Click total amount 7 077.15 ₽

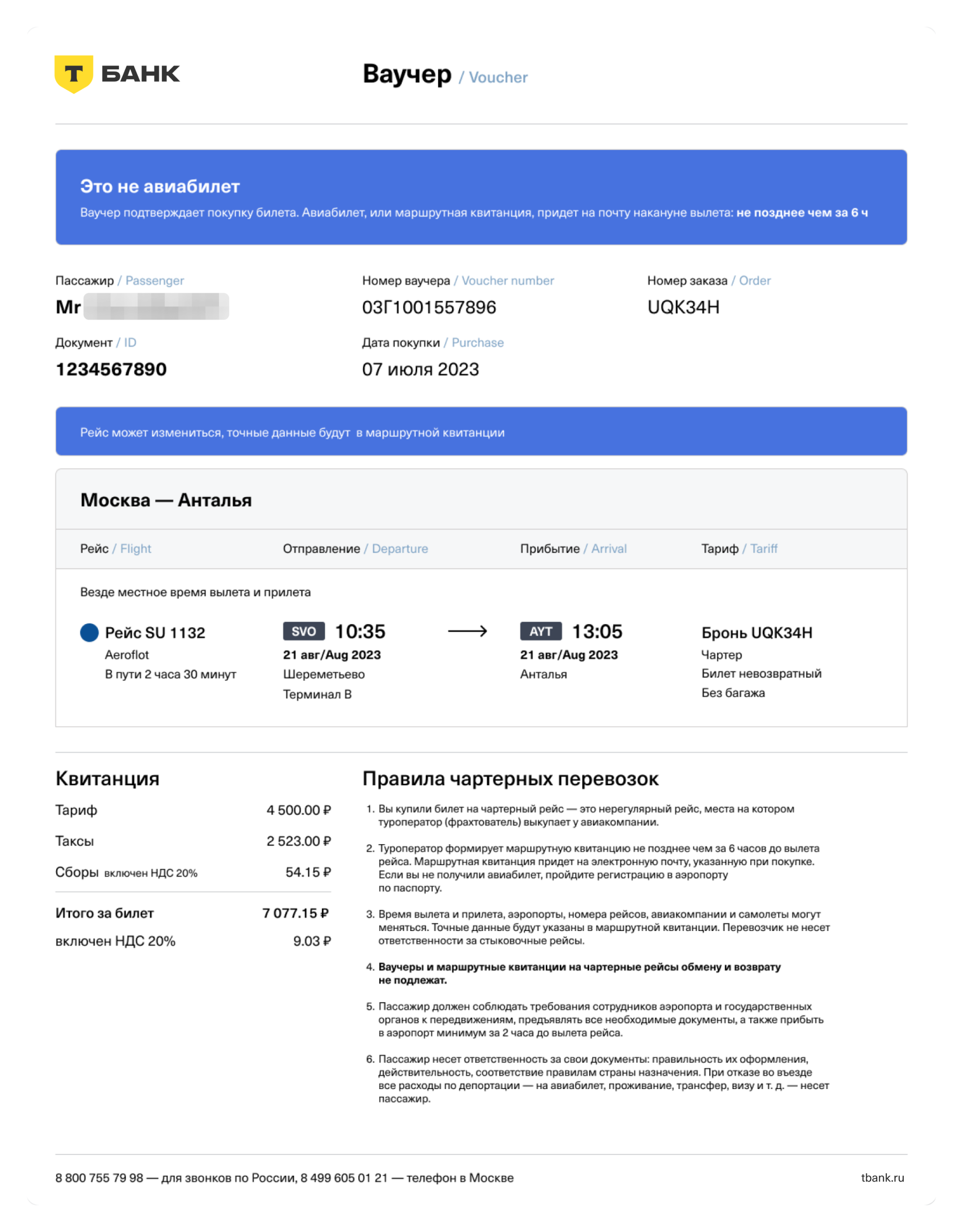pos(295,913)
